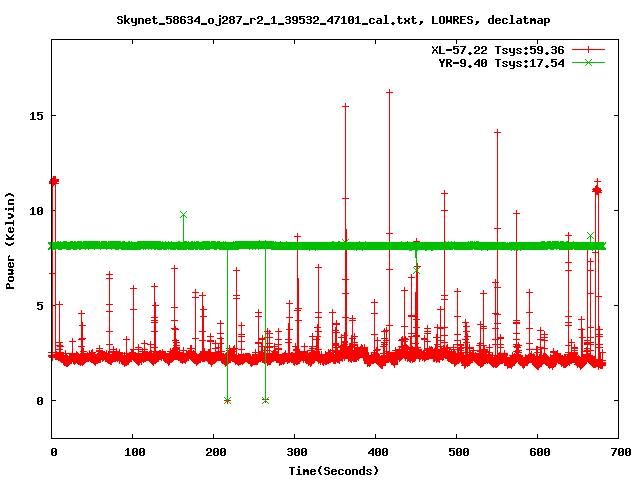Click the green zero-power marker near 217 seconds
Screen dimensions: 640x480
click(227, 400)
